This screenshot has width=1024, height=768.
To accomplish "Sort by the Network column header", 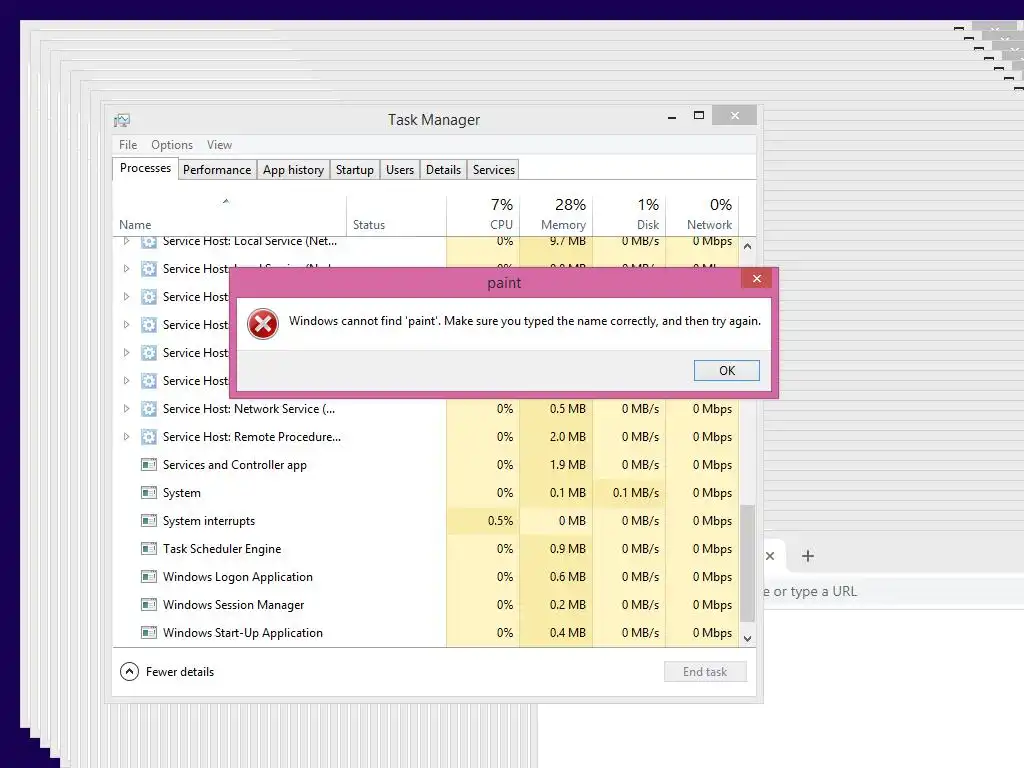I will [x=703, y=216].
